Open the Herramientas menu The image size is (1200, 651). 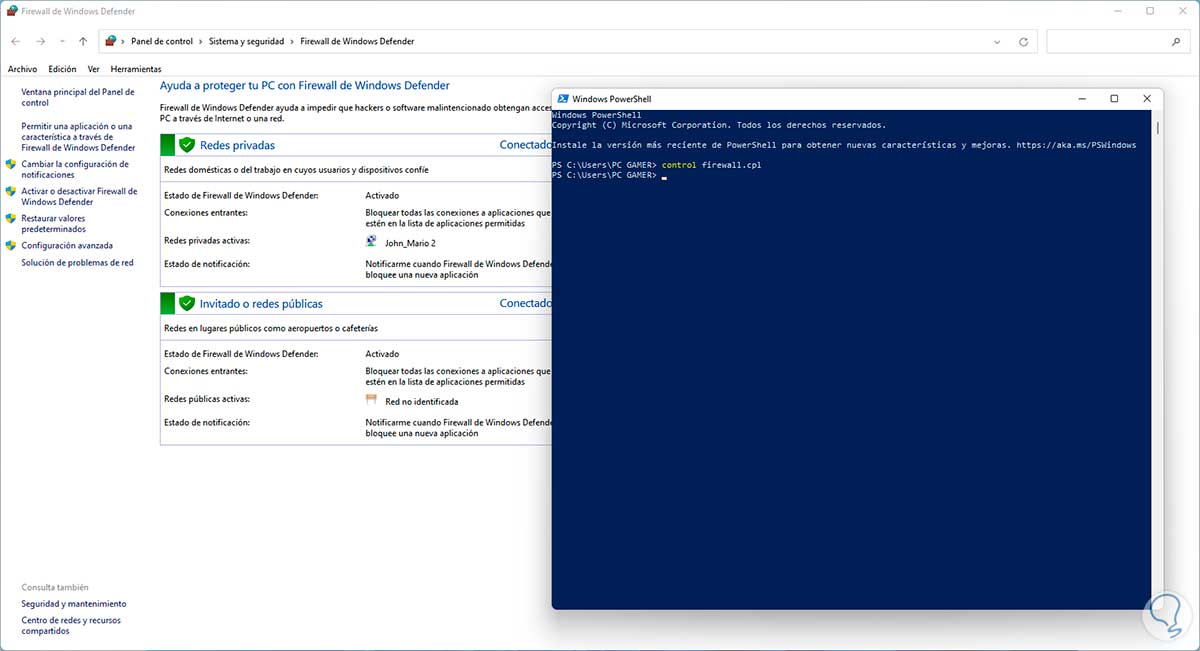coord(136,69)
